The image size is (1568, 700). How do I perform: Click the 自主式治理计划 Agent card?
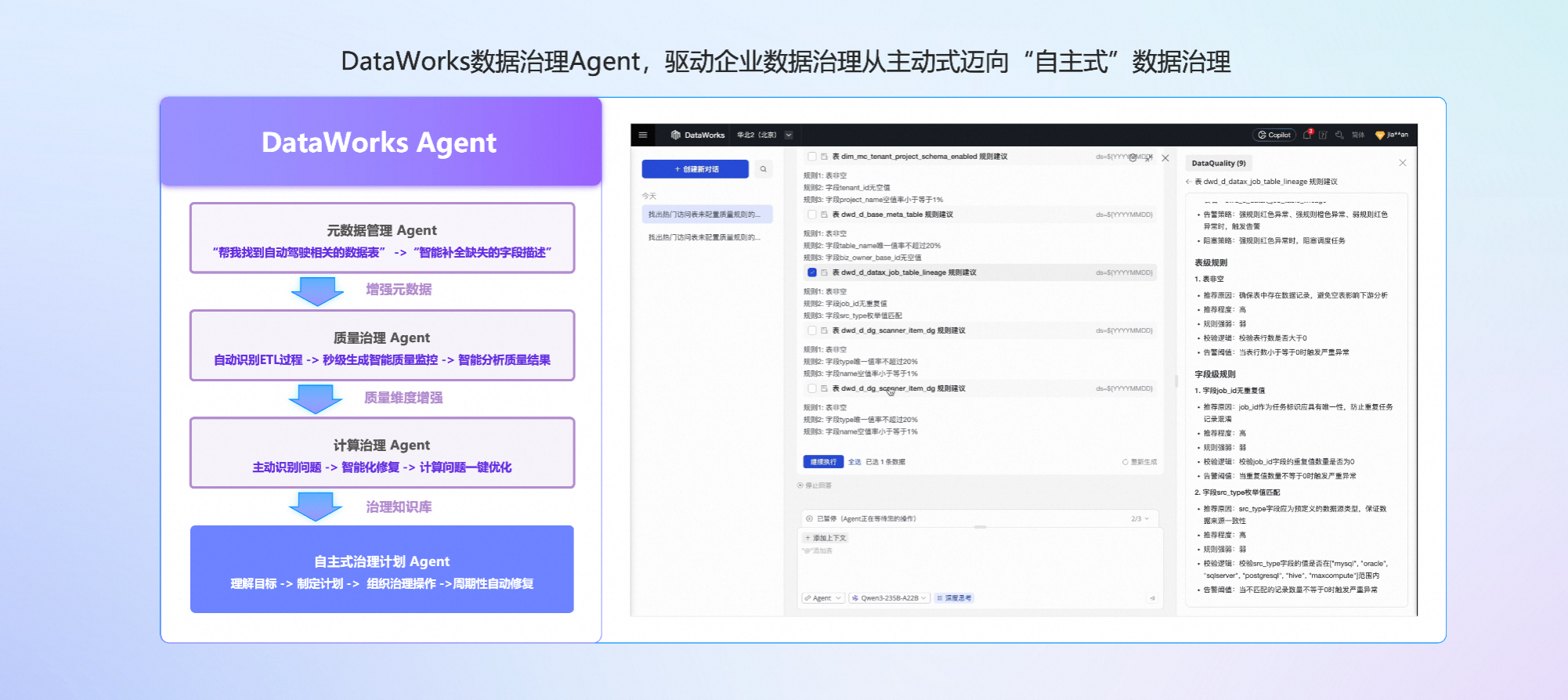[x=382, y=569]
